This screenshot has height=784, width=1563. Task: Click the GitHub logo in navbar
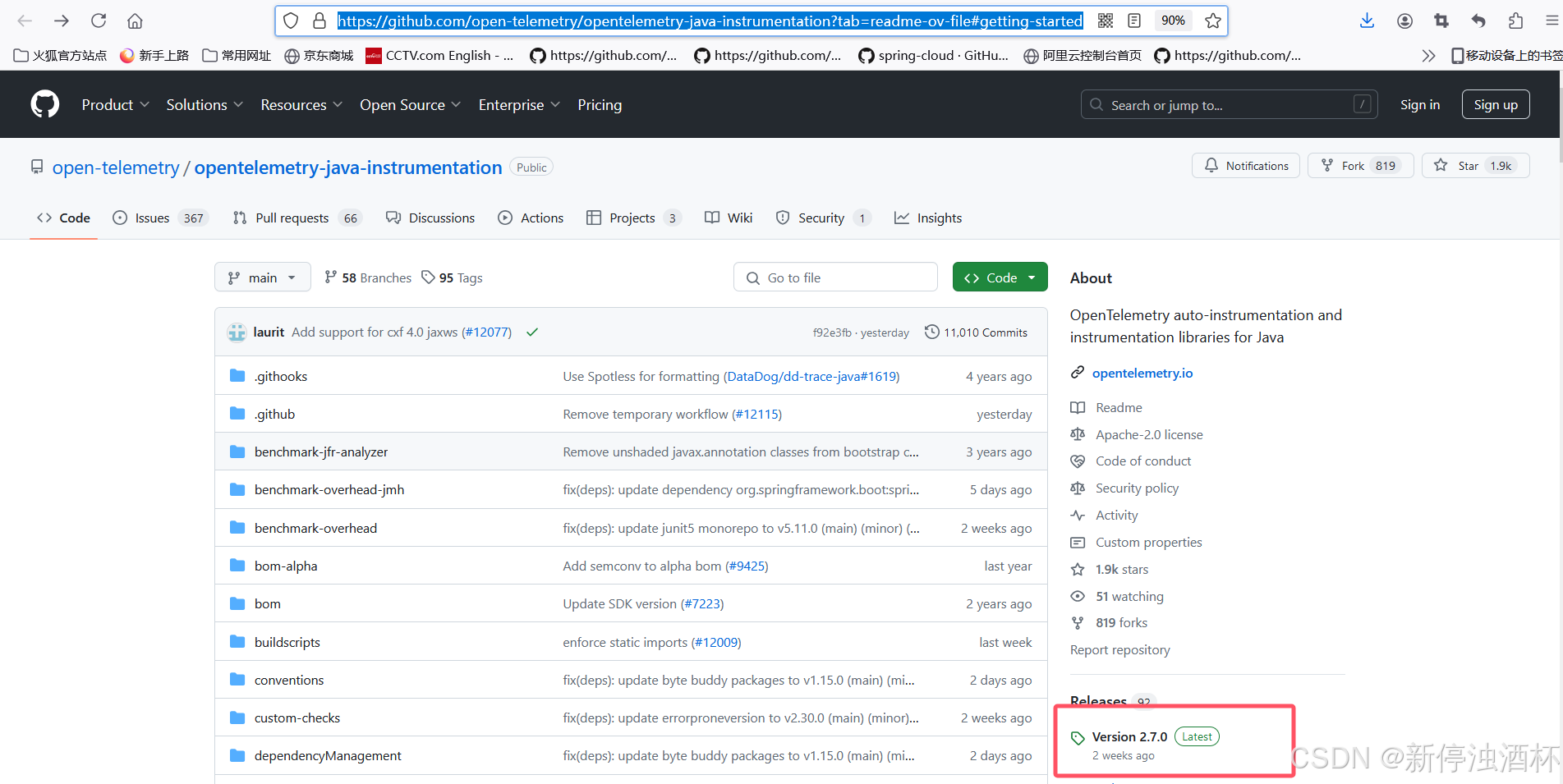44,103
